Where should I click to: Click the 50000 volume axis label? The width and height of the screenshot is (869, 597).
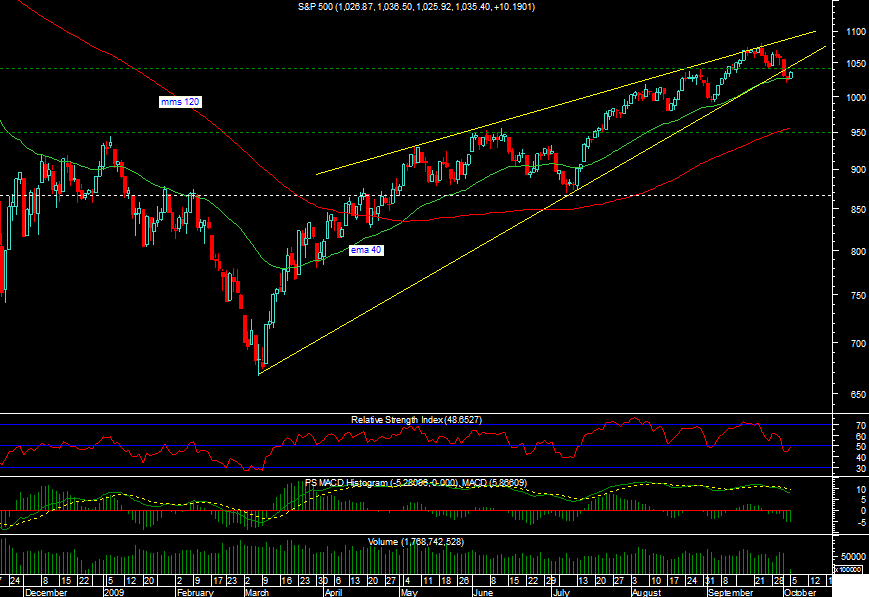[x=853, y=557]
